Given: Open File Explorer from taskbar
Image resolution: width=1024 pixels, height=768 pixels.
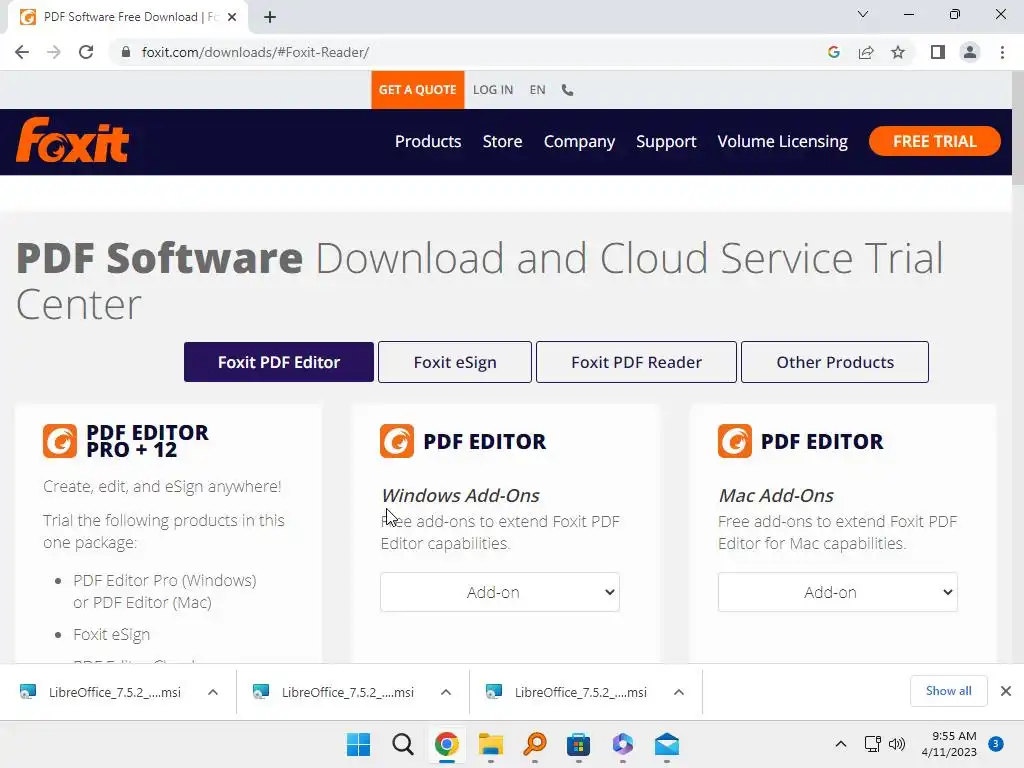Looking at the screenshot, I should pos(490,744).
